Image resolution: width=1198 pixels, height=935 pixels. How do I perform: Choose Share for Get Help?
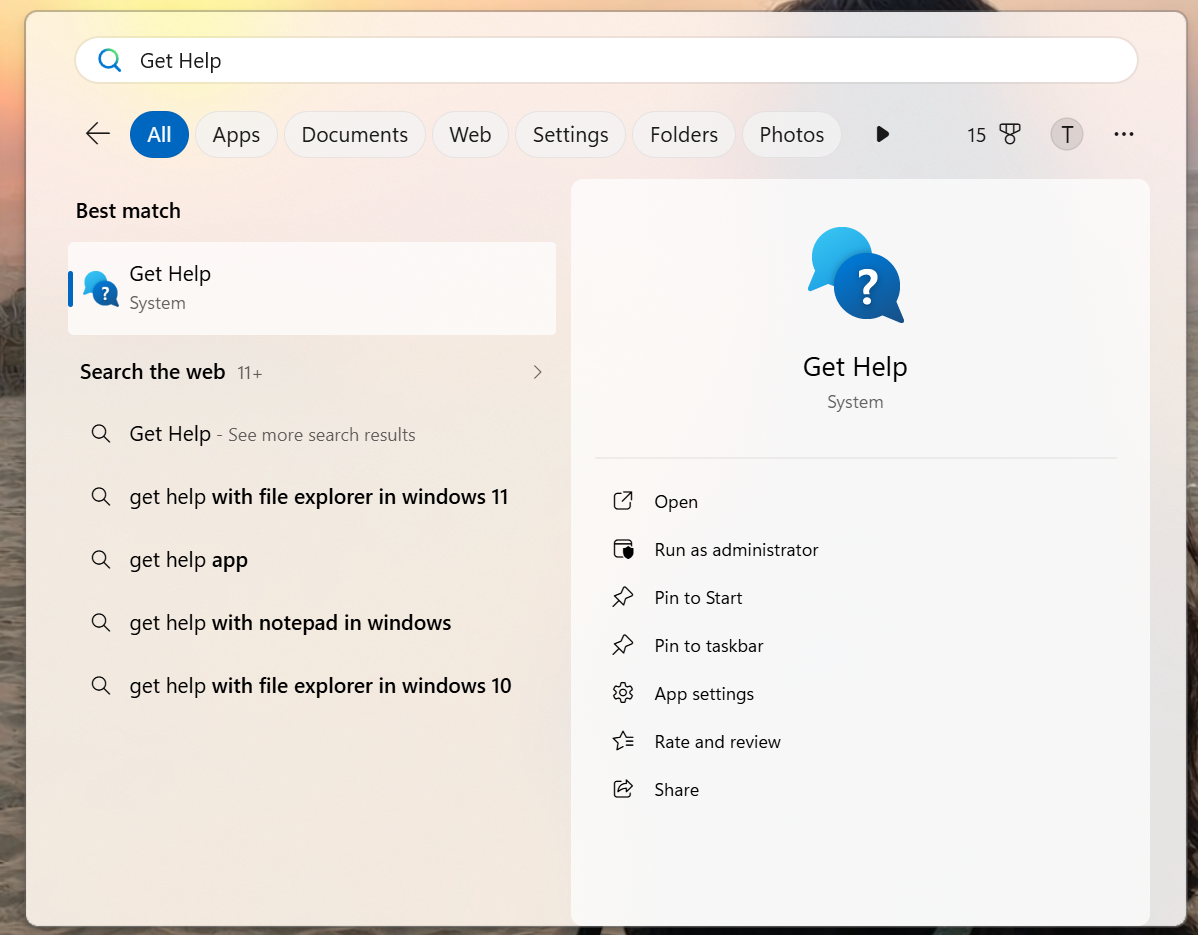point(676,790)
